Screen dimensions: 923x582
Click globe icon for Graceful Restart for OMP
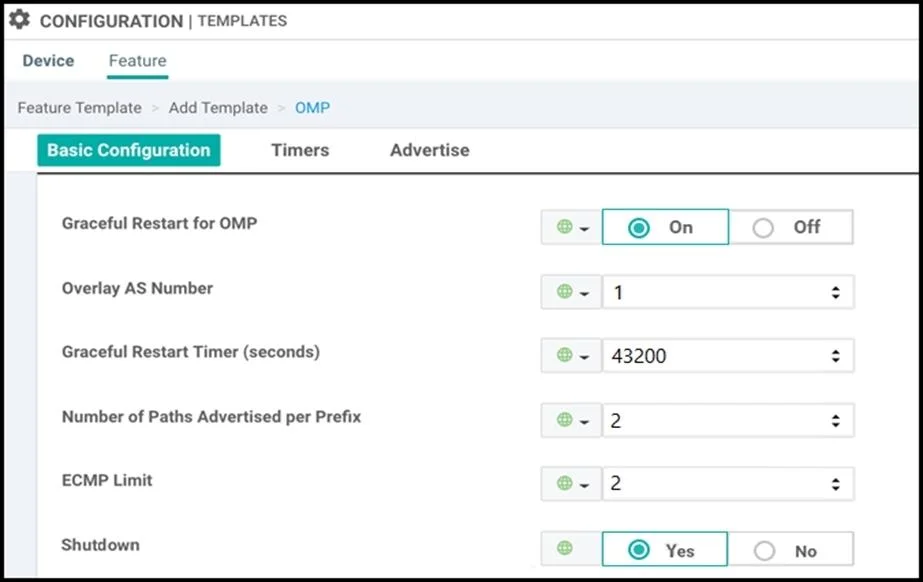[565, 227]
